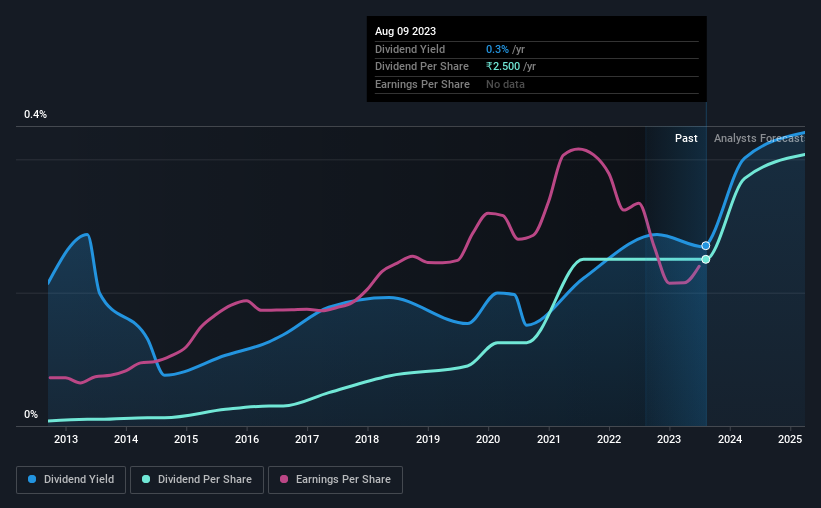Toggle the Dividend Per Share legend button

pos(197,480)
